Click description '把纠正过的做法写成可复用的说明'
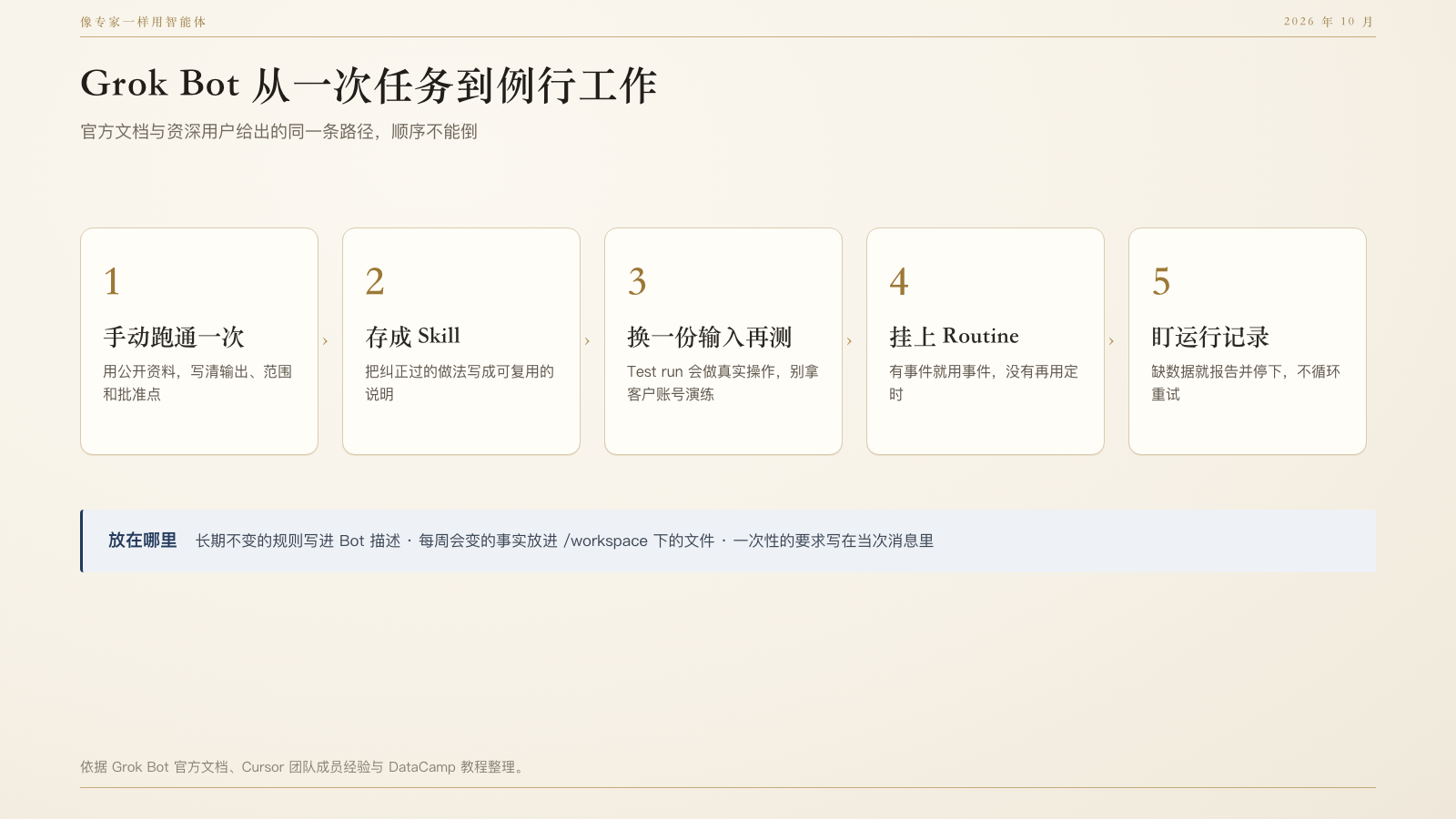This screenshot has width=1456, height=819. pyautogui.click(x=460, y=383)
